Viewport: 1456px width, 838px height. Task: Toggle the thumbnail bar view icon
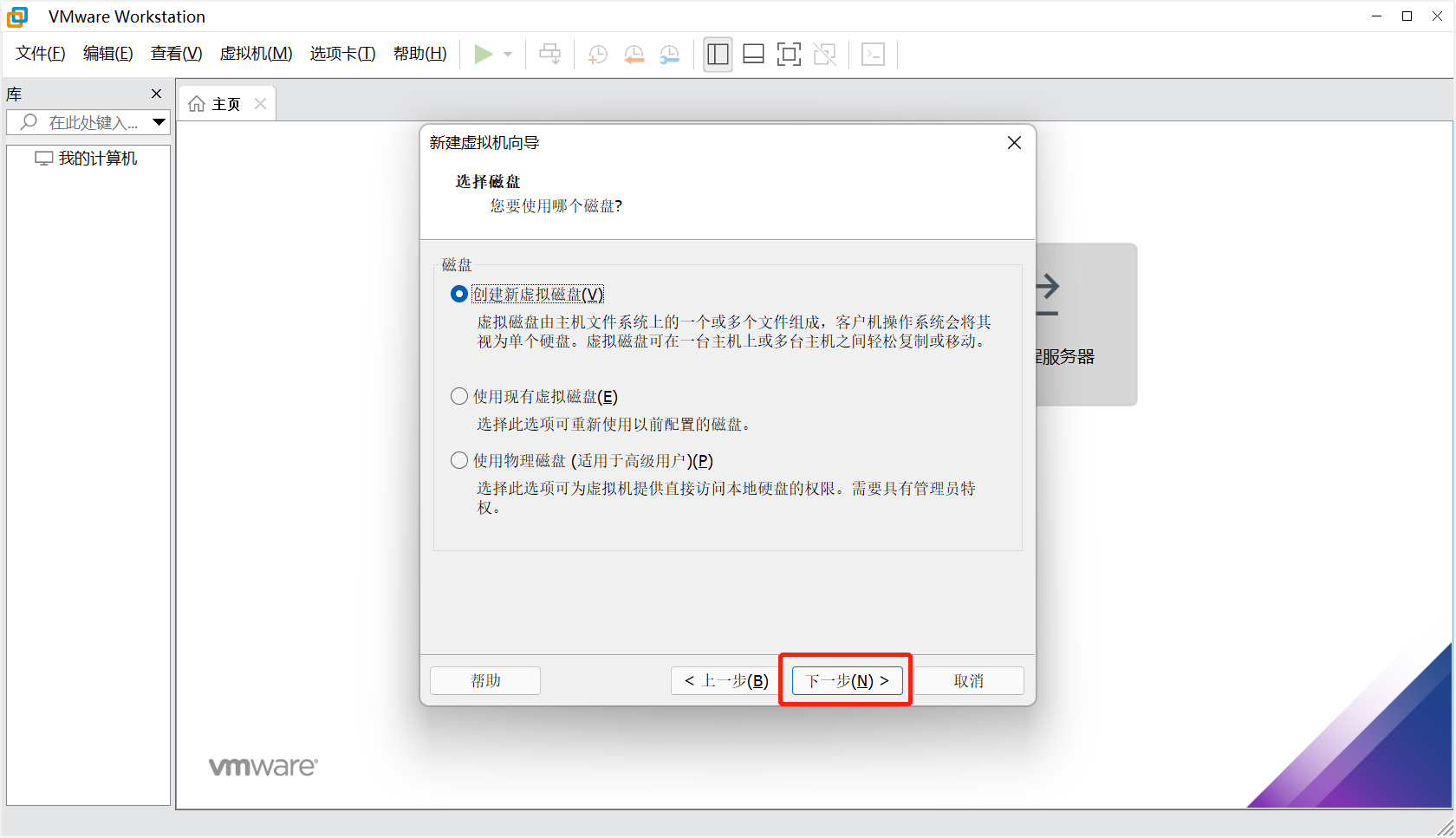753,55
